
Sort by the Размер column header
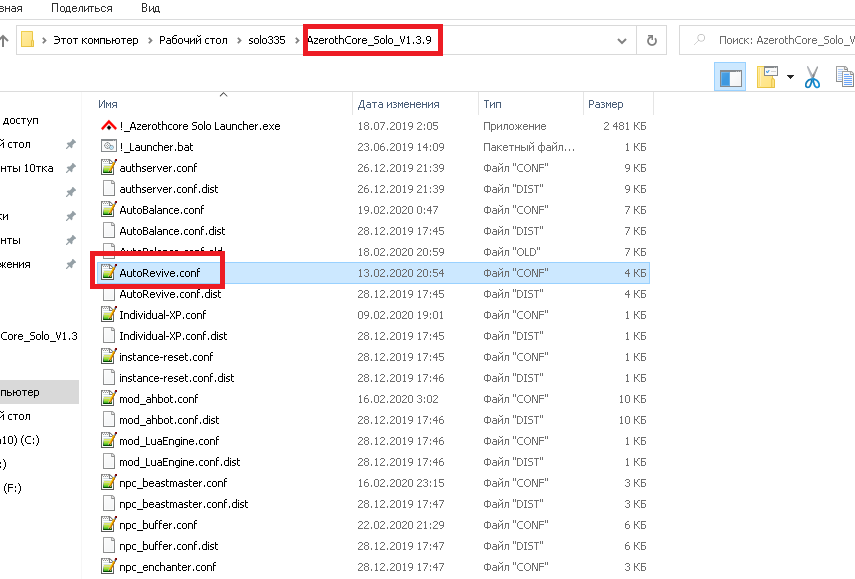tap(606, 104)
